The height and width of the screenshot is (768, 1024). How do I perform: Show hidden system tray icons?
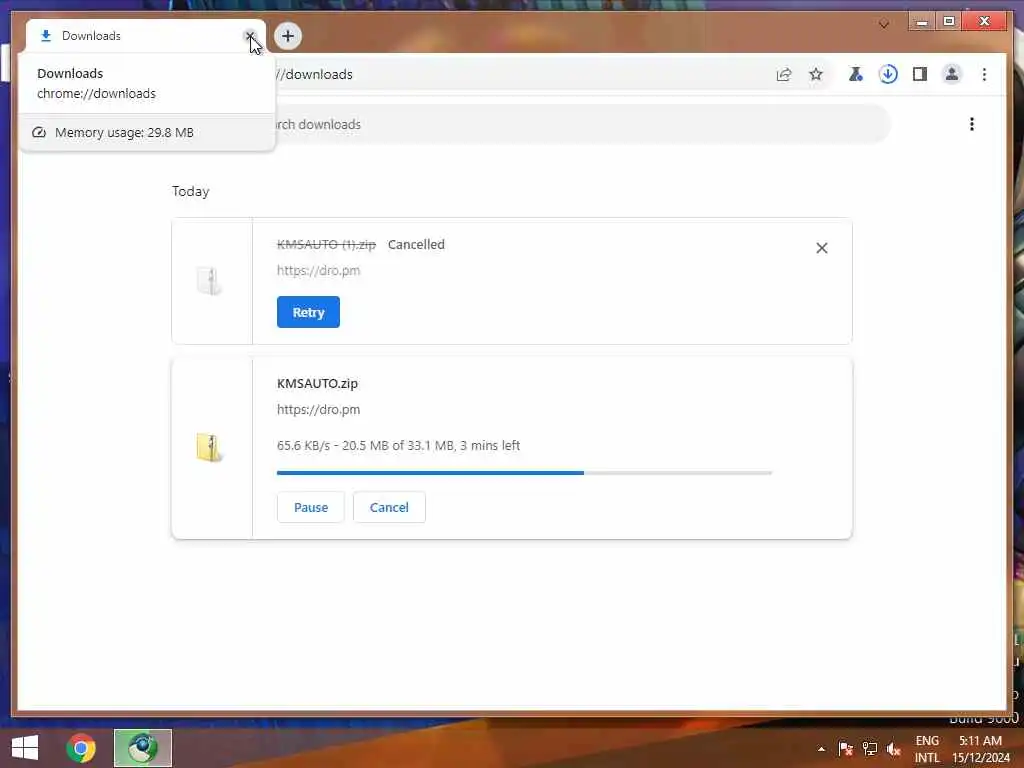click(822, 749)
